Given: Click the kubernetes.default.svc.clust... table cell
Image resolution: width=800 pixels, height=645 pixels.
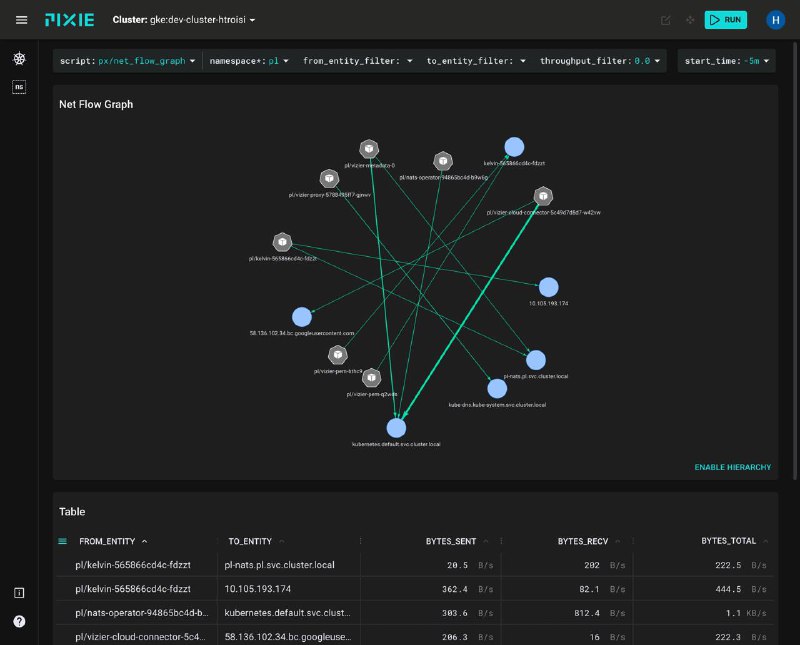Looking at the screenshot, I should coord(287,613).
